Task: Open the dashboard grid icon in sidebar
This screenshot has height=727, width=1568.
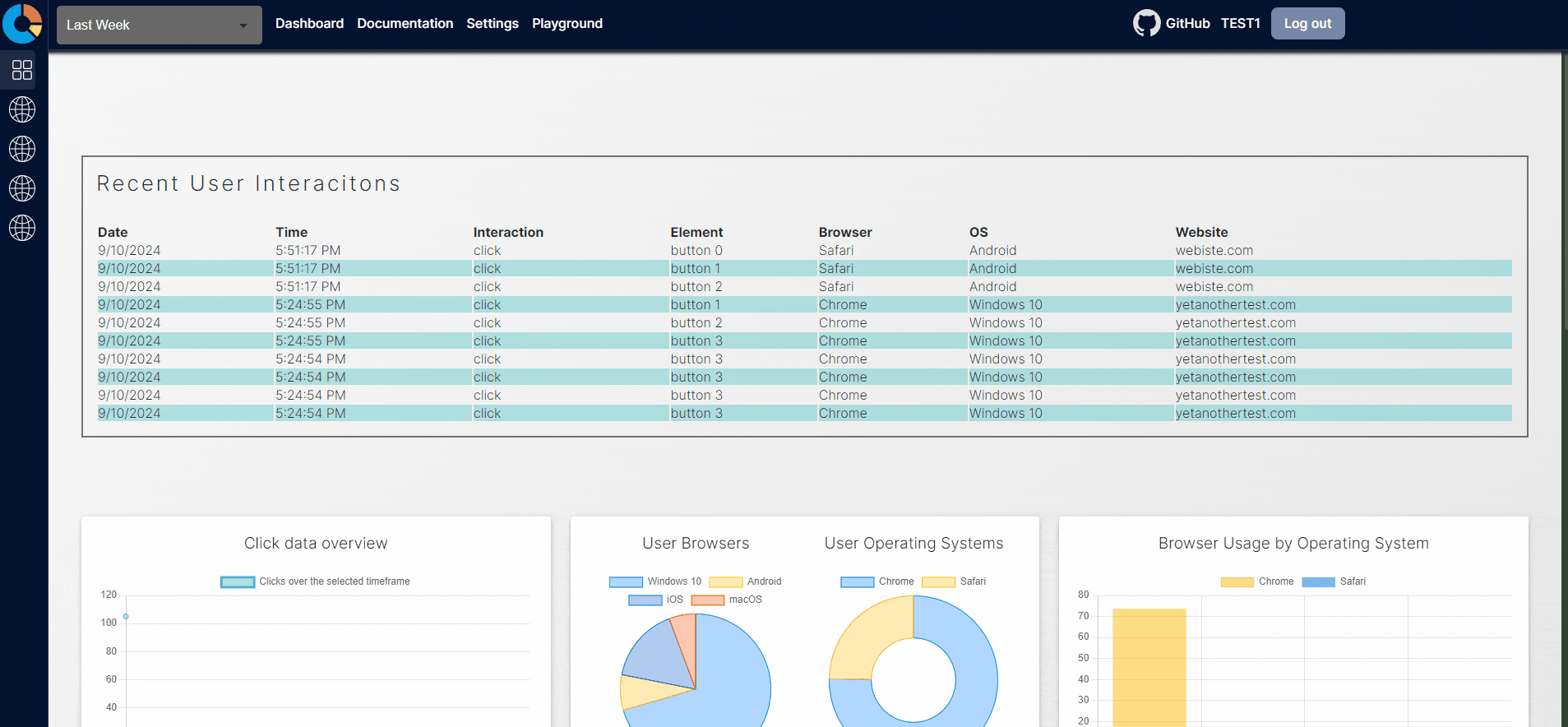Action: click(22, 70)
